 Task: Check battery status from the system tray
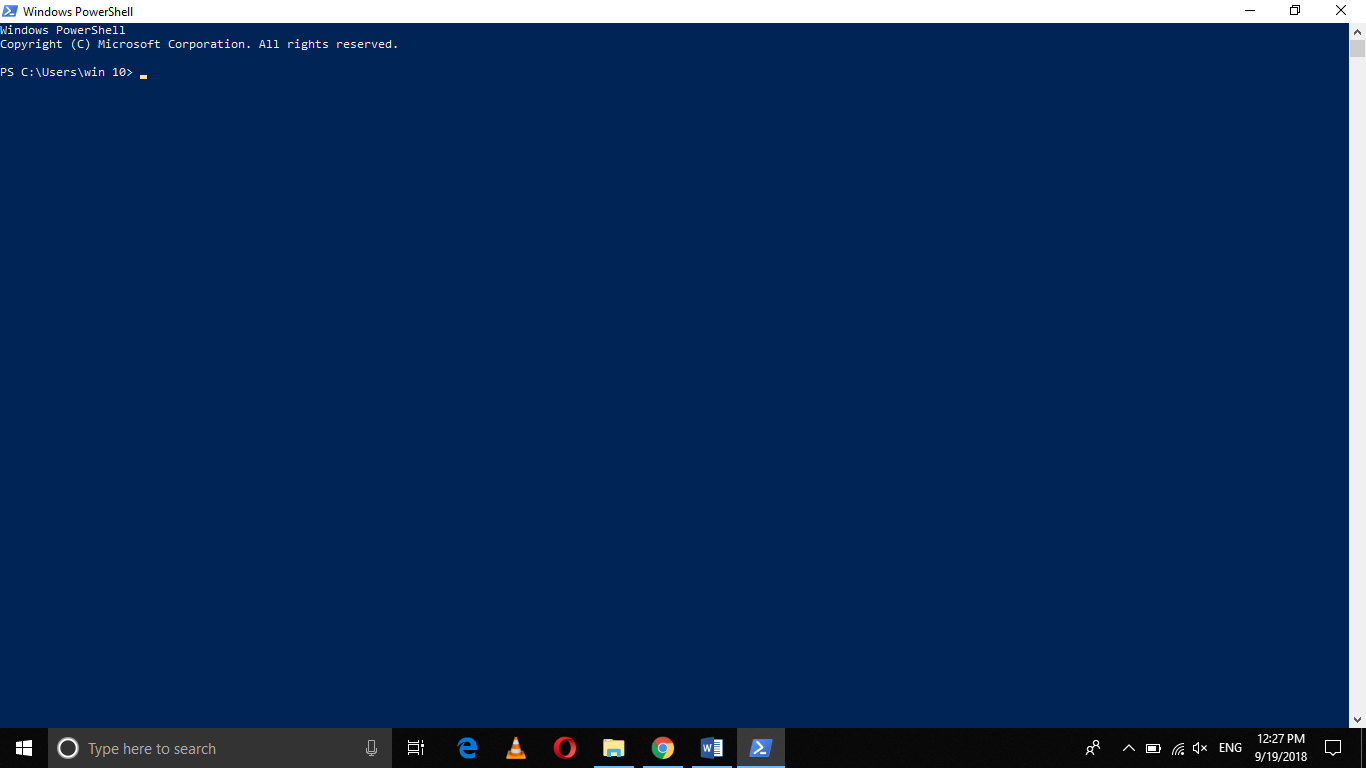click(1152, 747)
